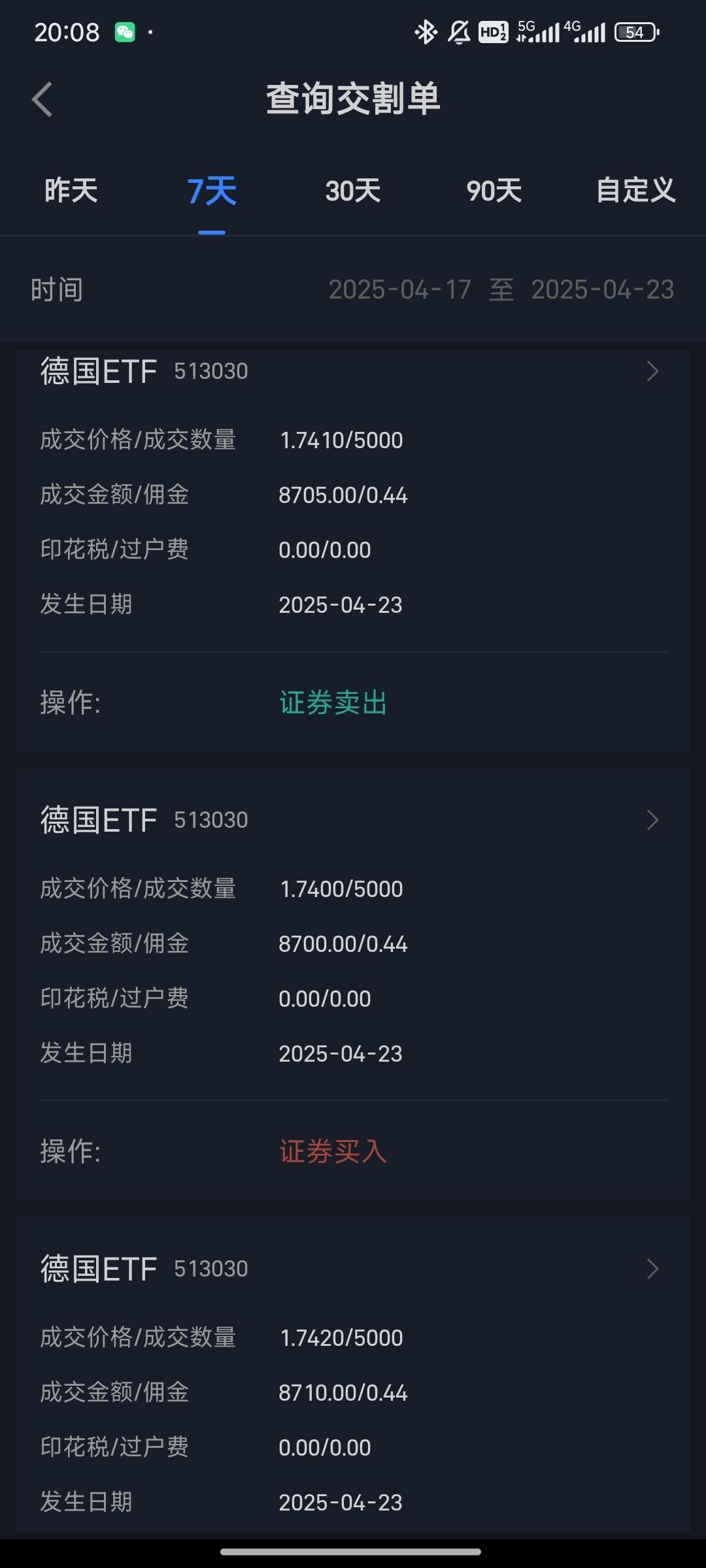Switch to the 昨天 tab

point(71,191)
